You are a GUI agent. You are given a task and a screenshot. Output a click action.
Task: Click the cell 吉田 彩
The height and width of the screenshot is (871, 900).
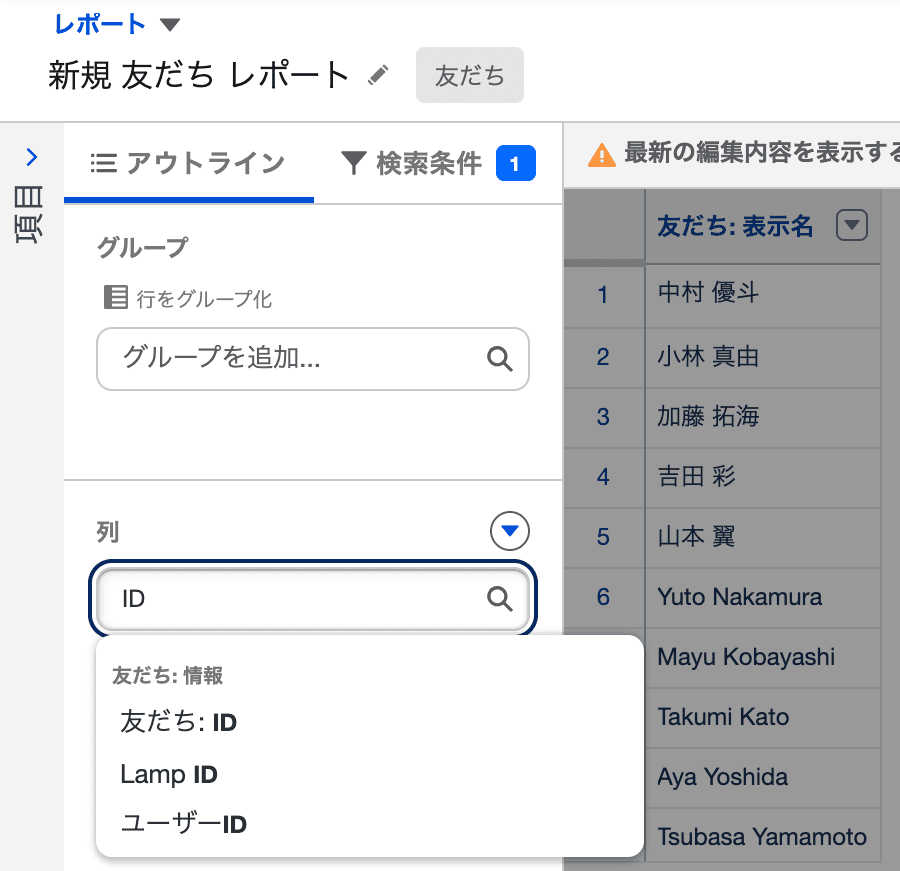click(x=763, y=478)
